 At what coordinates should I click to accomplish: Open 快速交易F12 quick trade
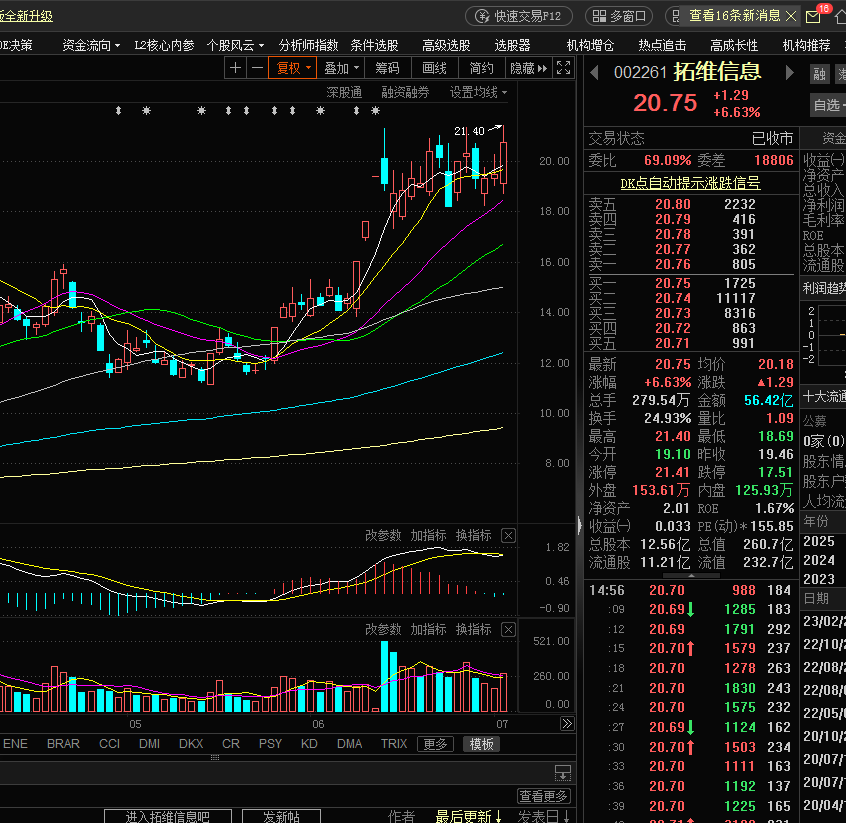click(x=519, y=16)
